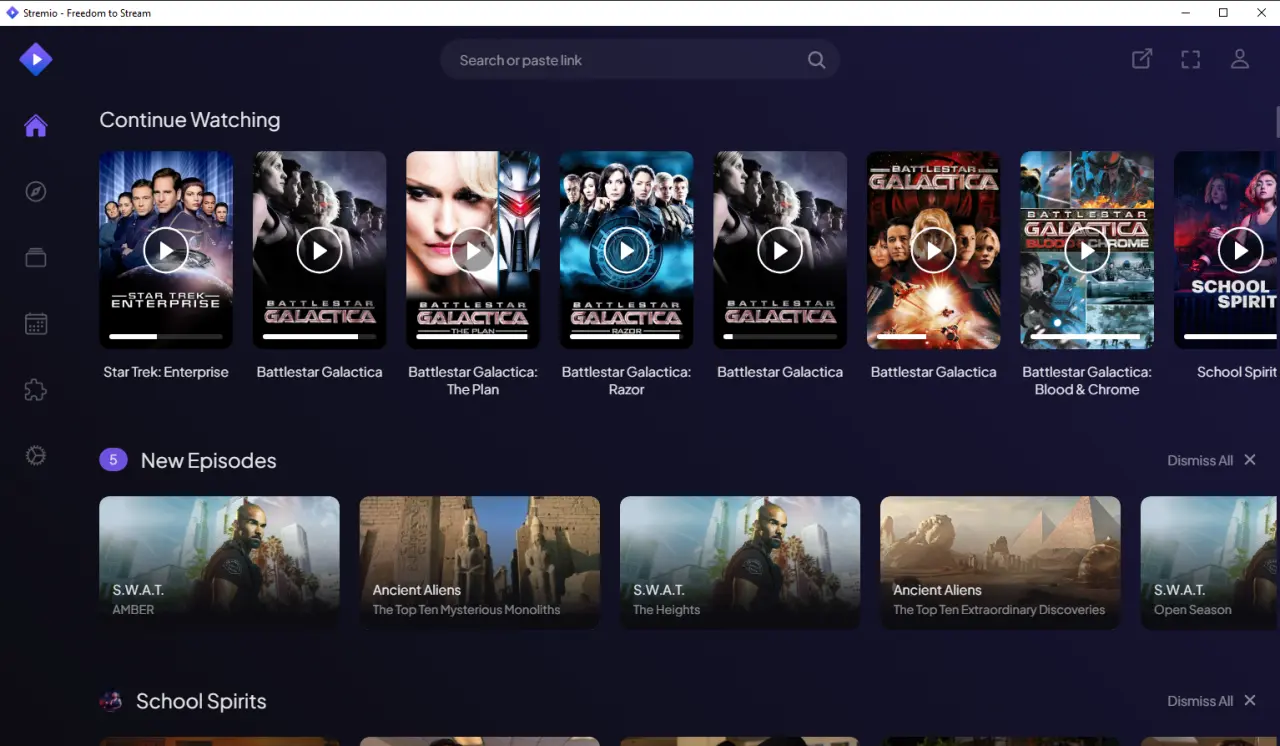Screen dimensions: 1280x746
Task: Close the Stremio window
Action: pyautogui.click(x=1261, y=13)
